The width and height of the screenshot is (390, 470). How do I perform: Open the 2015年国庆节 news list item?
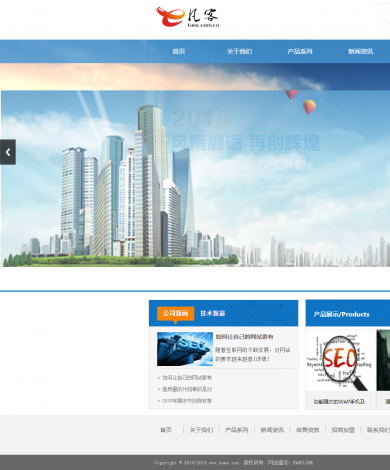pyautogui.click(x=184, y=401)
